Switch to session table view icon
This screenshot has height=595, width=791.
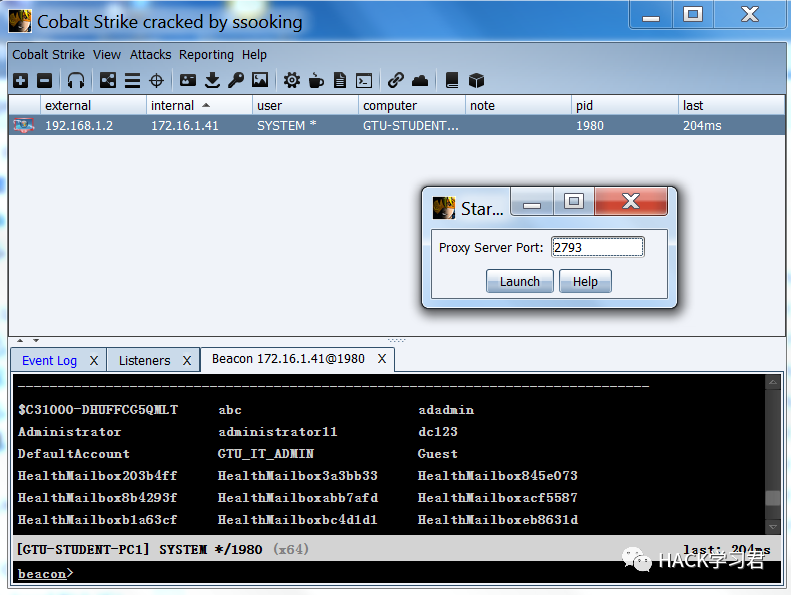click(x=132, y=80)
